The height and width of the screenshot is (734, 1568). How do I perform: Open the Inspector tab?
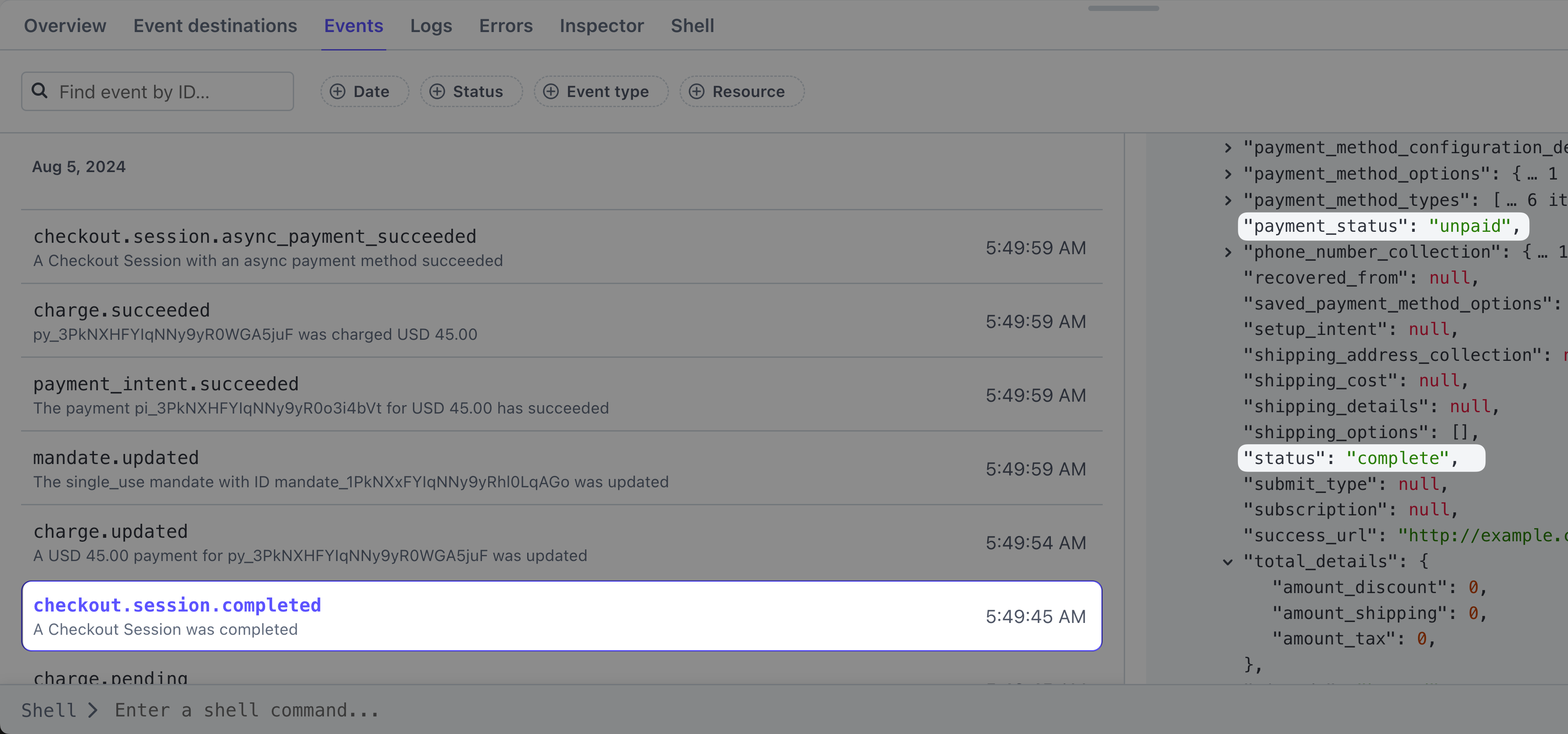point(601,25)
